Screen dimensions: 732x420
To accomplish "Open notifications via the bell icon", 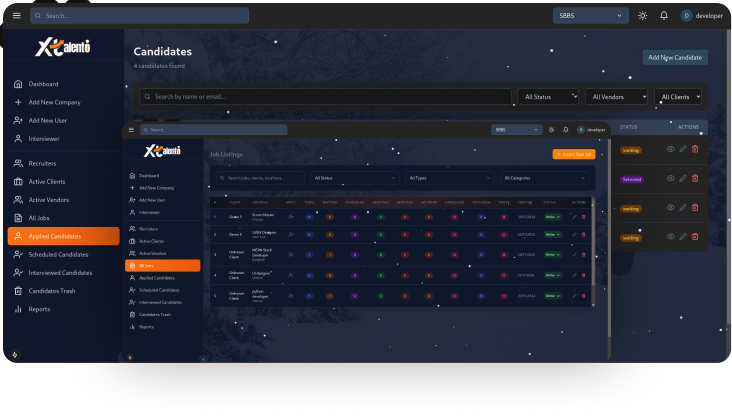I will tap(664, 16).
